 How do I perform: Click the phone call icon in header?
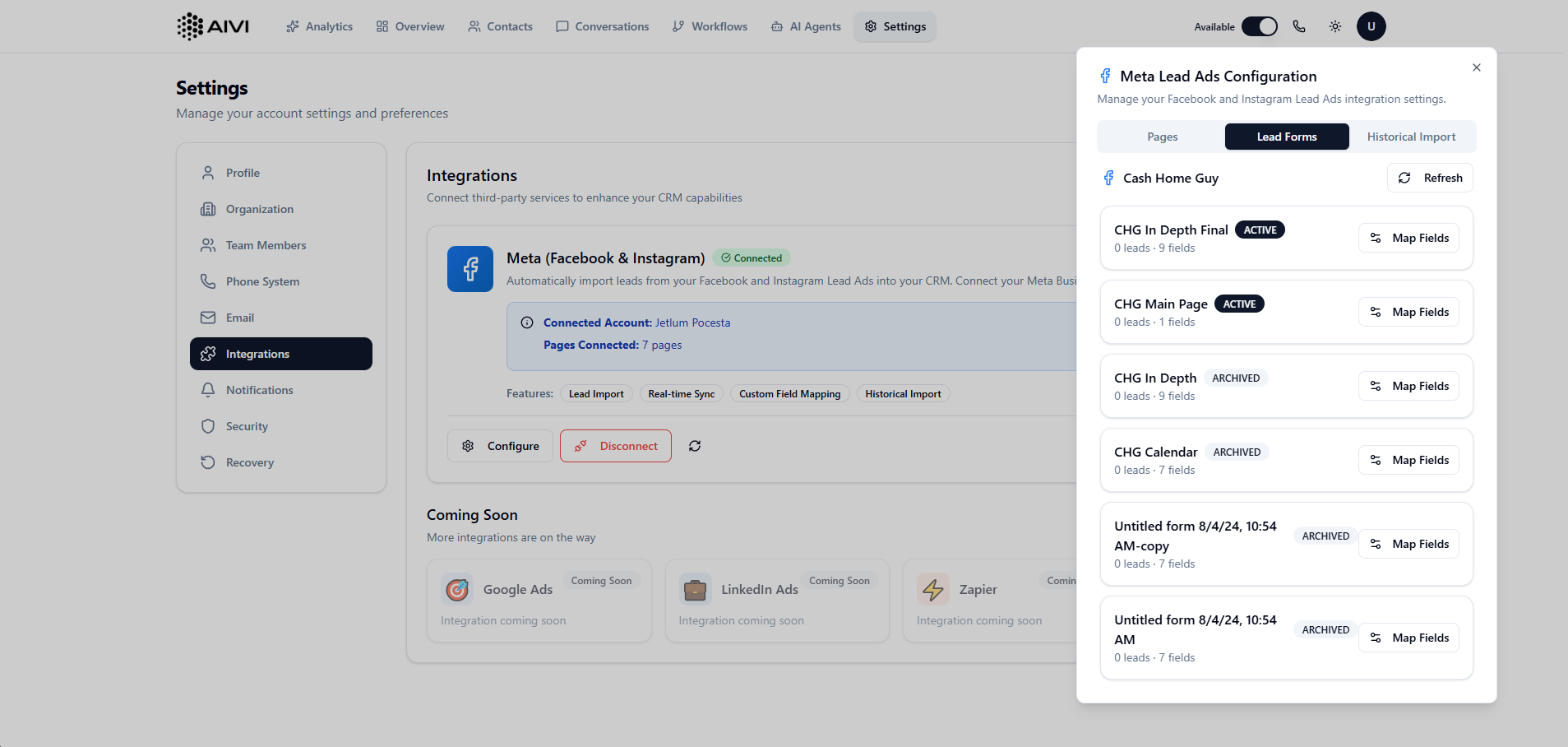1299,26
